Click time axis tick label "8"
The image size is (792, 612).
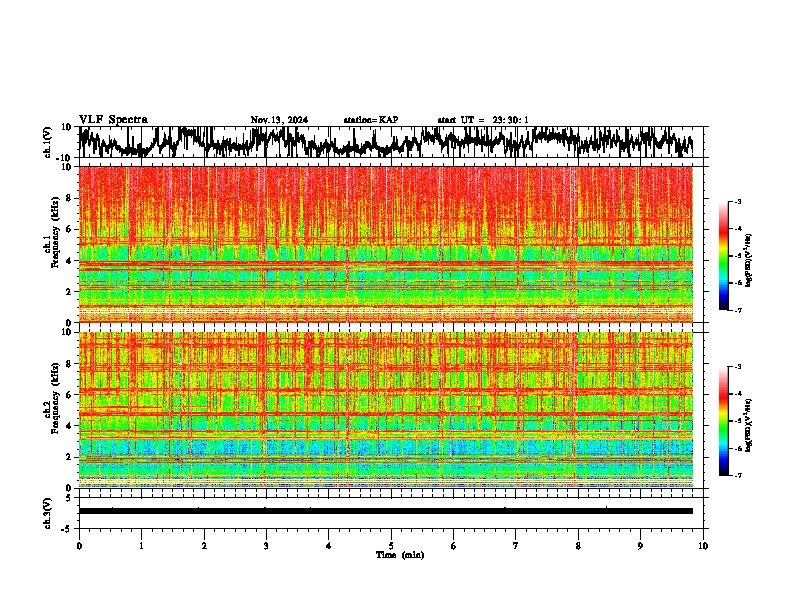tap(578, 546)
